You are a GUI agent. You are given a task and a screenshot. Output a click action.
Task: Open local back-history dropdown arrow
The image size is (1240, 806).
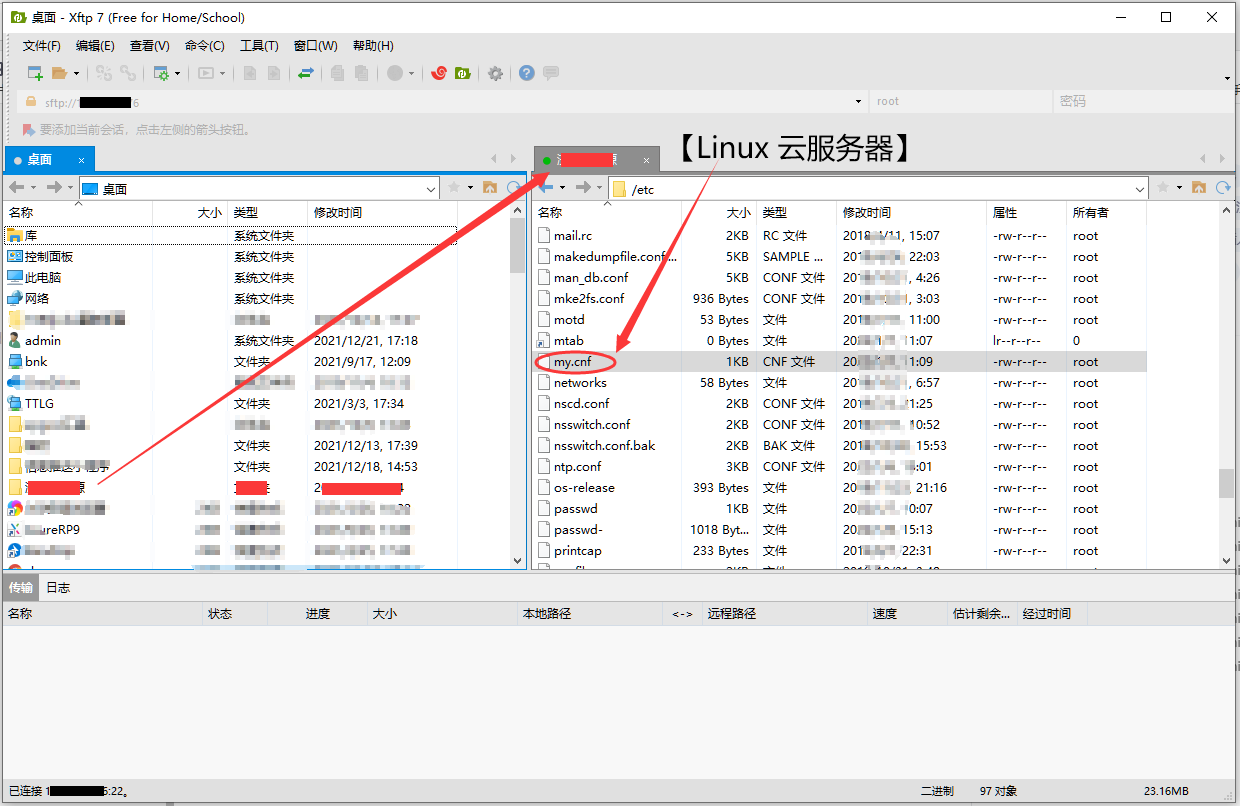(33, 187)
